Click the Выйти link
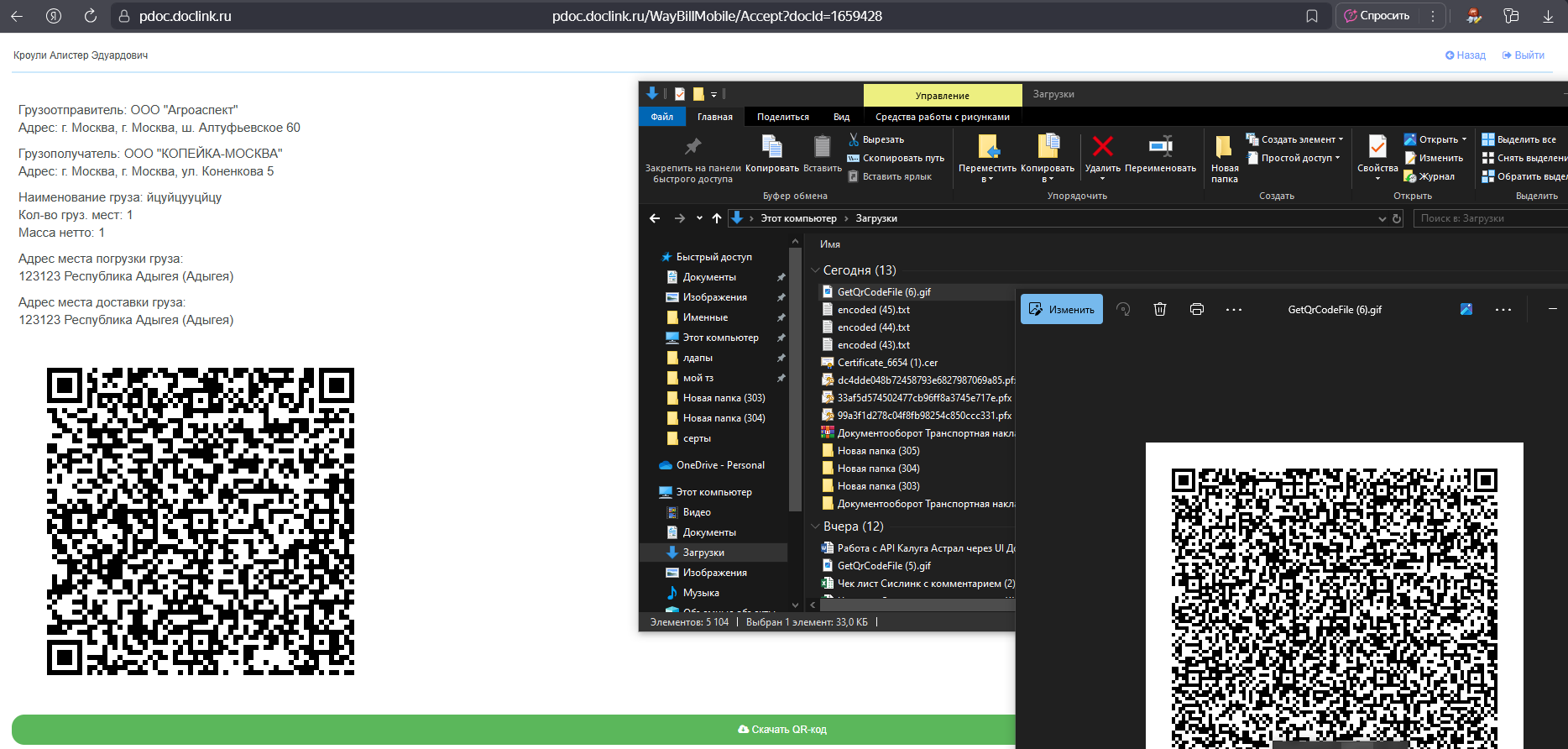The height and width of the screenshot is (749, 1568). (x=1524, y=55)
